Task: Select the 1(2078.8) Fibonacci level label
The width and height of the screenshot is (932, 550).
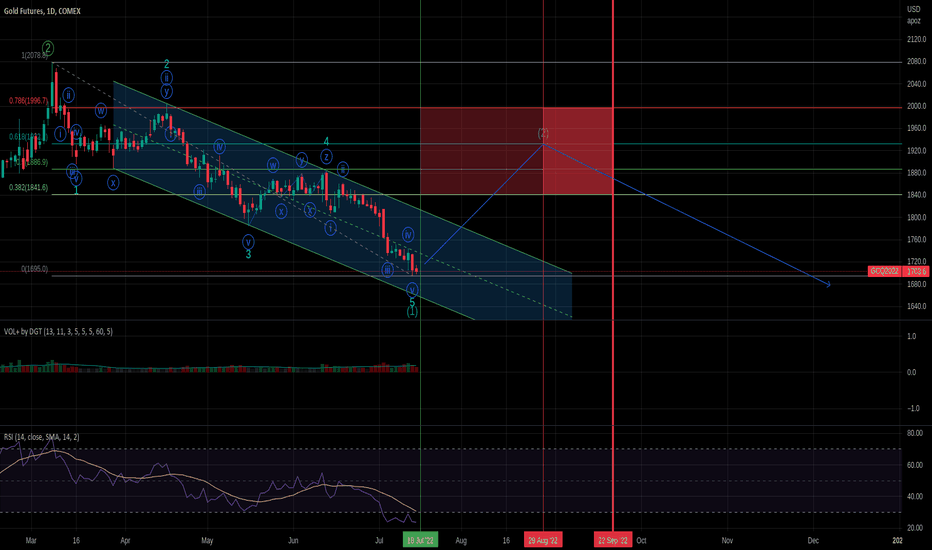Action: click(x=34, y=55)
